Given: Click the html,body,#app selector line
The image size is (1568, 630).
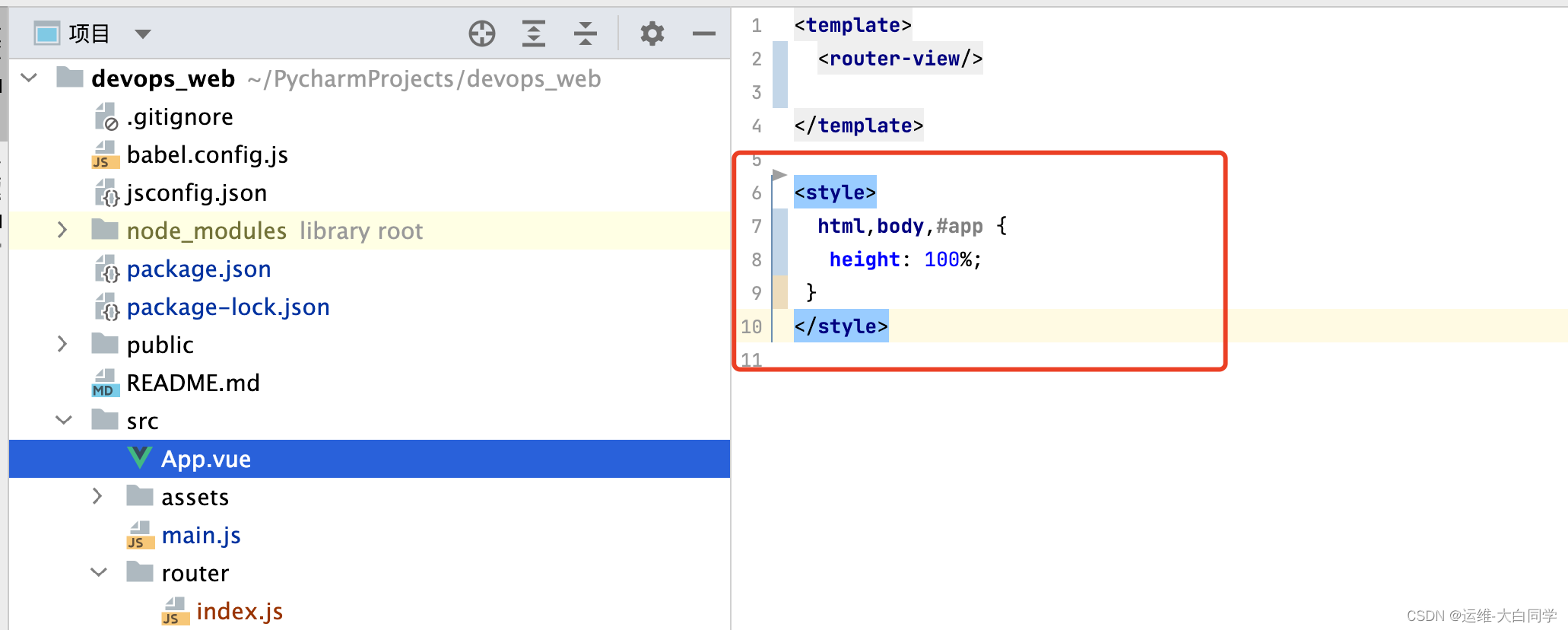Looking at the screenshot, I should 913,226.
